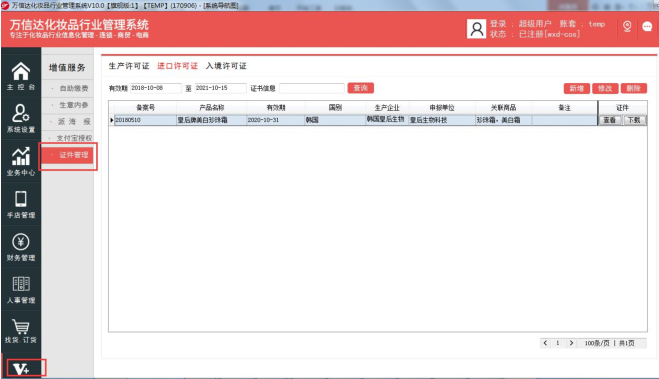659x379 pixels.
Task: Select the 生产许可证 tab
Action: [x=129, y=66]
